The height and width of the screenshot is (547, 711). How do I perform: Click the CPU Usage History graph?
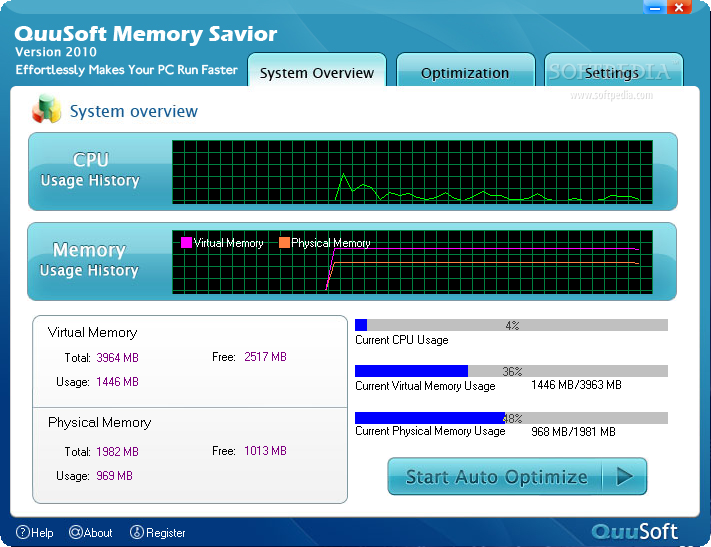pos(412,172)
